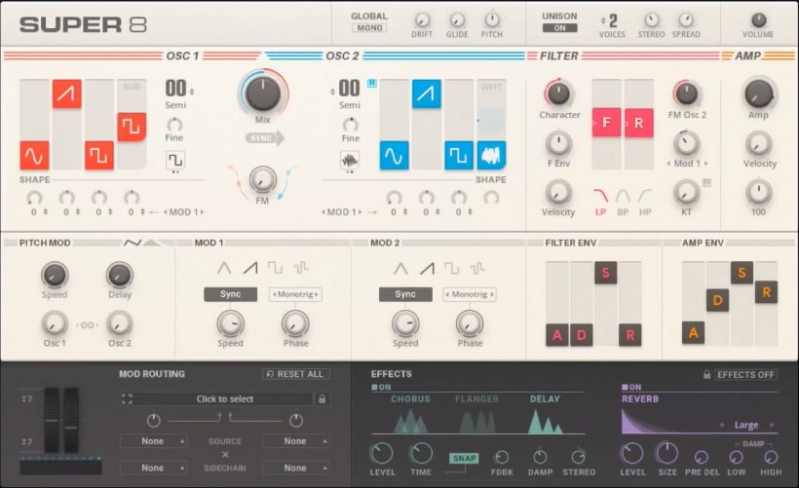Open lower right sidechain None dropdown
Image resolution: width=799 pixels, height=488 pixels.
tap(296, 468)
